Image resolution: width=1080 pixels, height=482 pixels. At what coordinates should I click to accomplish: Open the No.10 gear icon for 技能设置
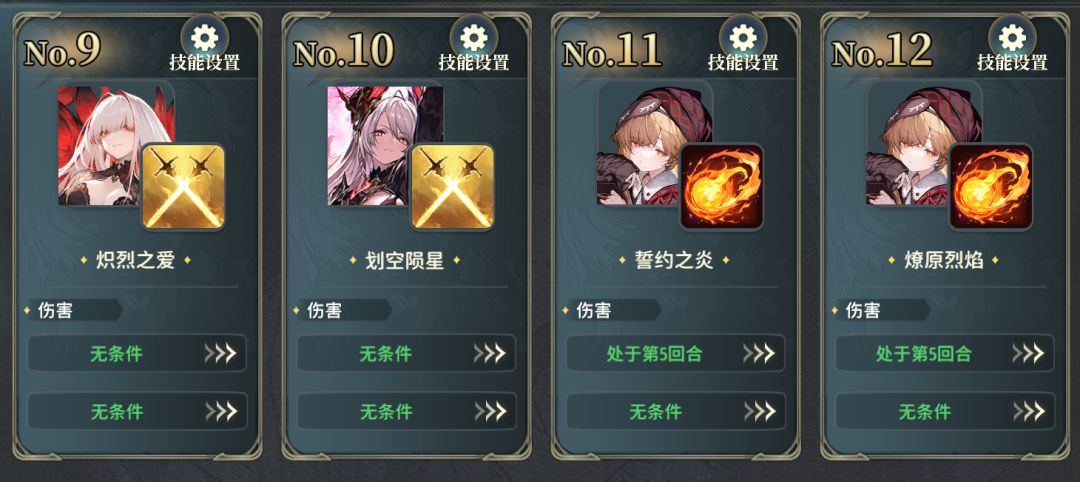tap(474, 36)
